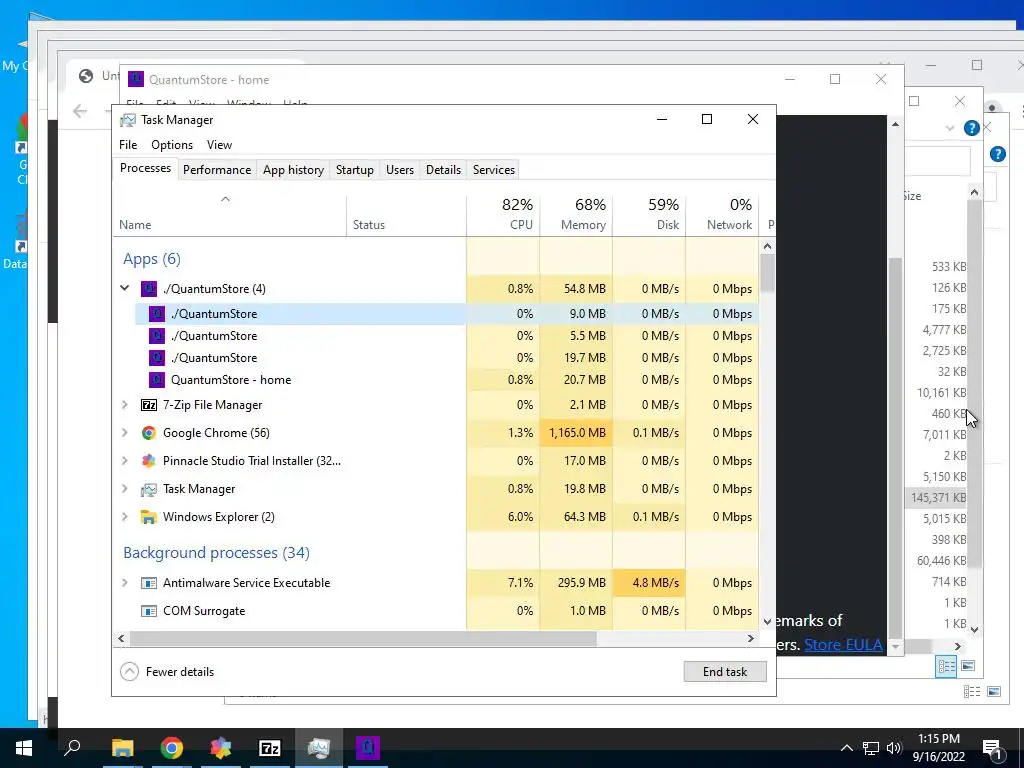Image resolution: width=1024 pixels, height=768 pixels.
Task: Open Google Chrome from the taskbar
Action: [x=171, y=748]
